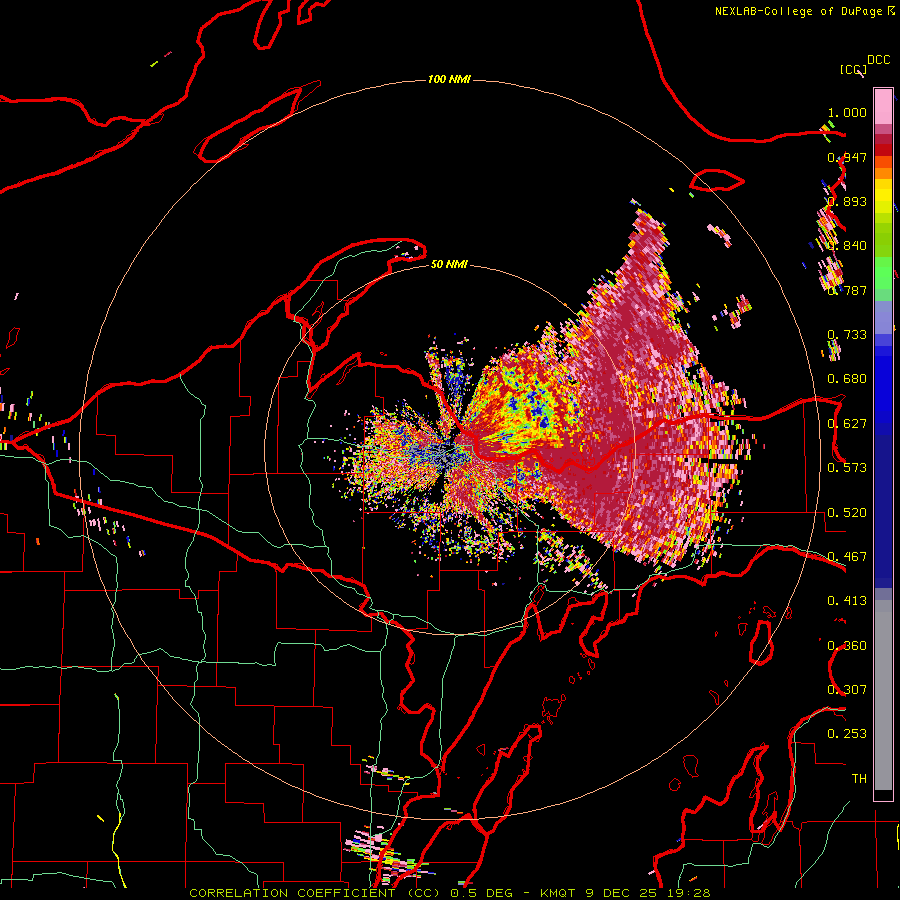The width and height of the screenshot is (900, 900).
Task: Click the 0.947 value on the color scale
Action: coord(847,157)
